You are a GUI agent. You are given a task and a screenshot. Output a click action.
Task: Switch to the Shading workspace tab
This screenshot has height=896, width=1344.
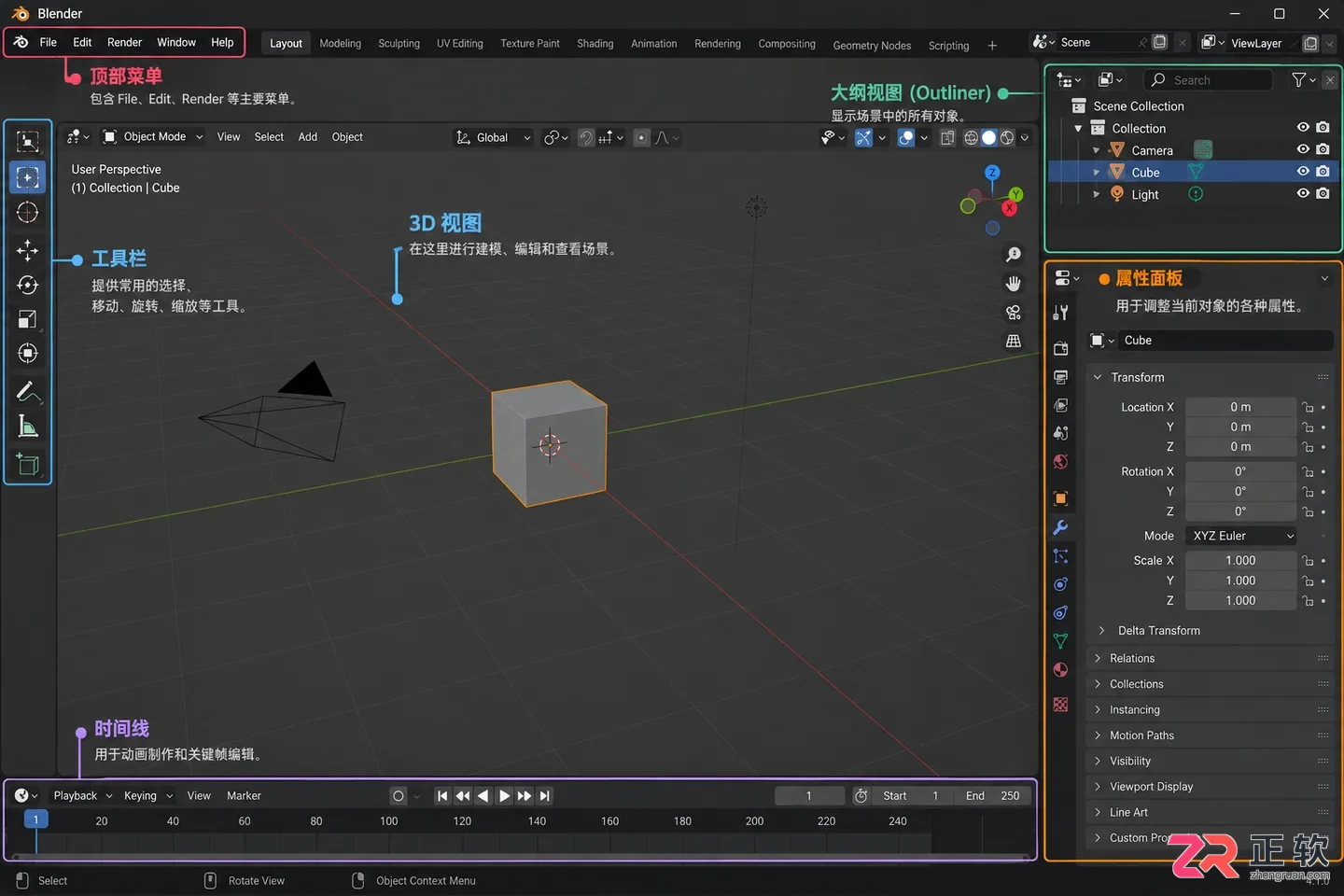pos(595,43)
